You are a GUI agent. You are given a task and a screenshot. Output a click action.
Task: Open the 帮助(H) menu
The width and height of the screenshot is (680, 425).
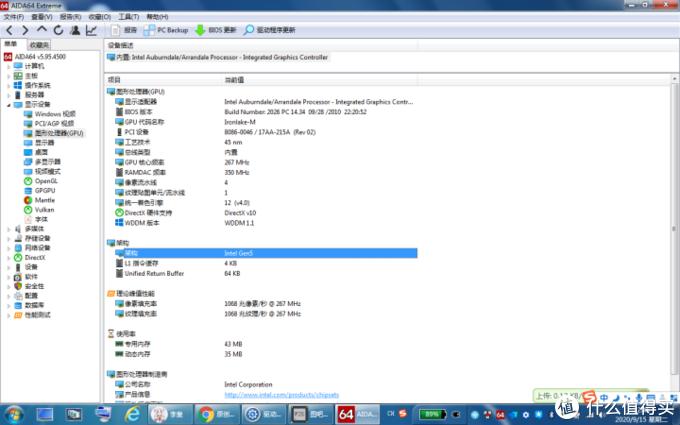tap(157, 16)
